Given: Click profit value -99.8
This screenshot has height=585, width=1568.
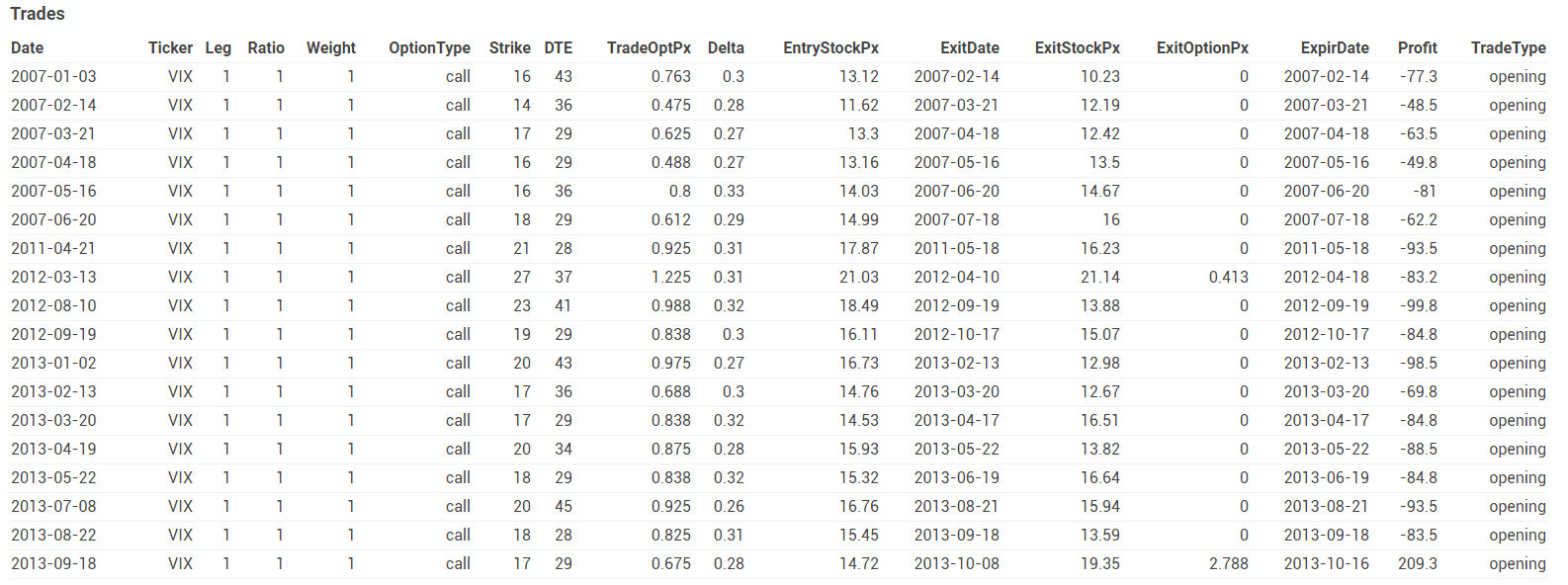Looking at the screenshot, I should pos(1419,305).
